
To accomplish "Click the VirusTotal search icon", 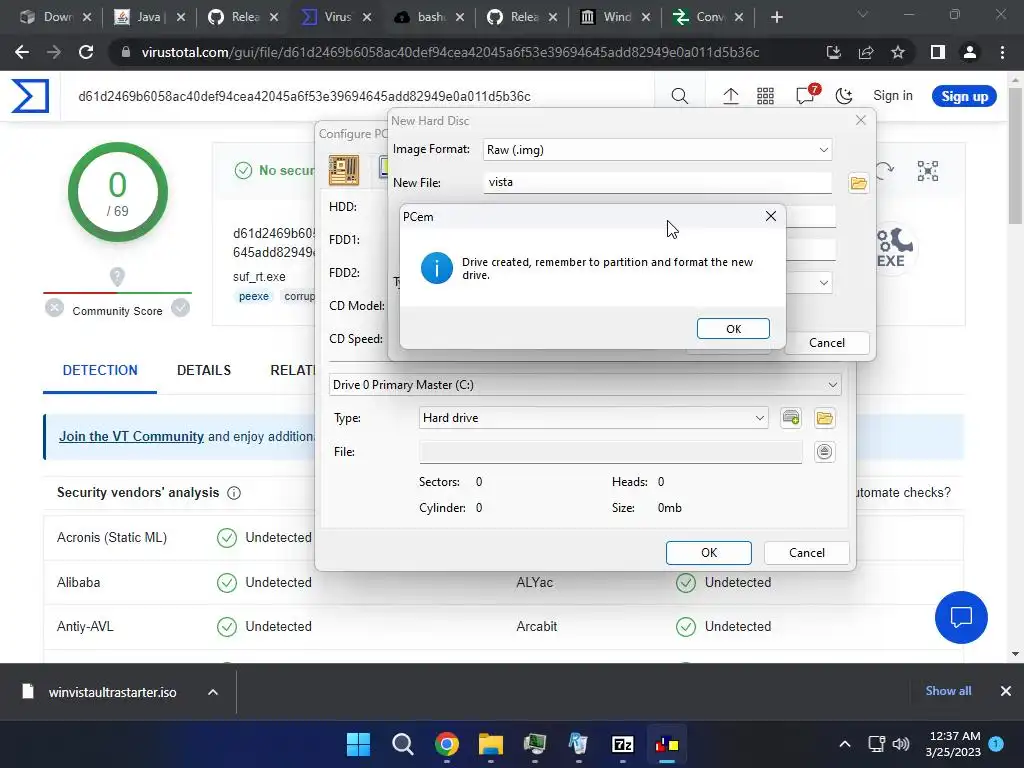I will 679,97.
